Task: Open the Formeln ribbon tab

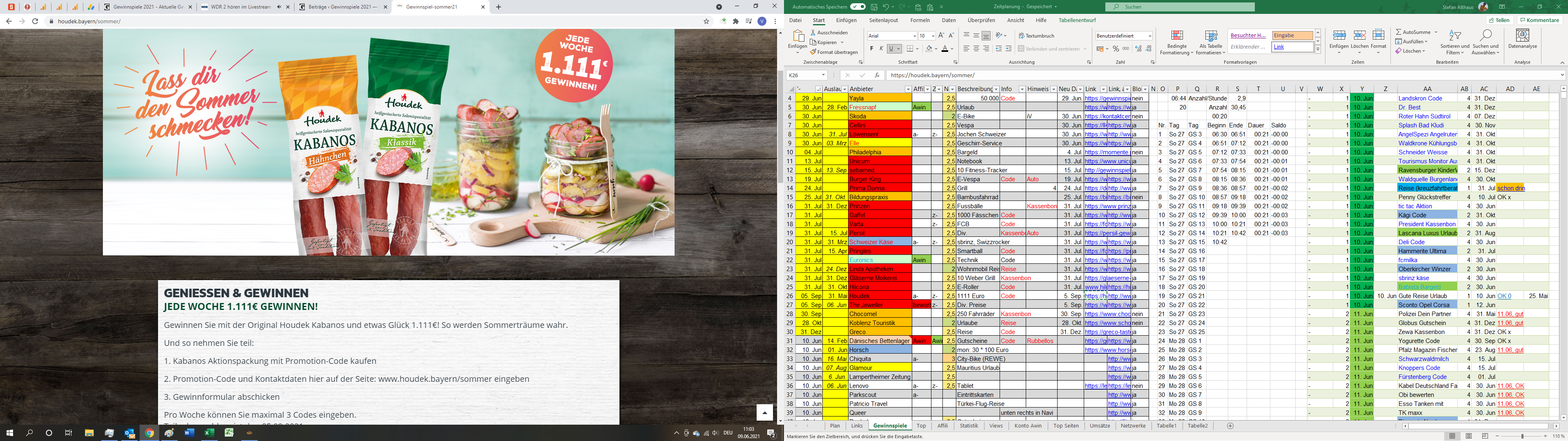Action: [920, 20]
